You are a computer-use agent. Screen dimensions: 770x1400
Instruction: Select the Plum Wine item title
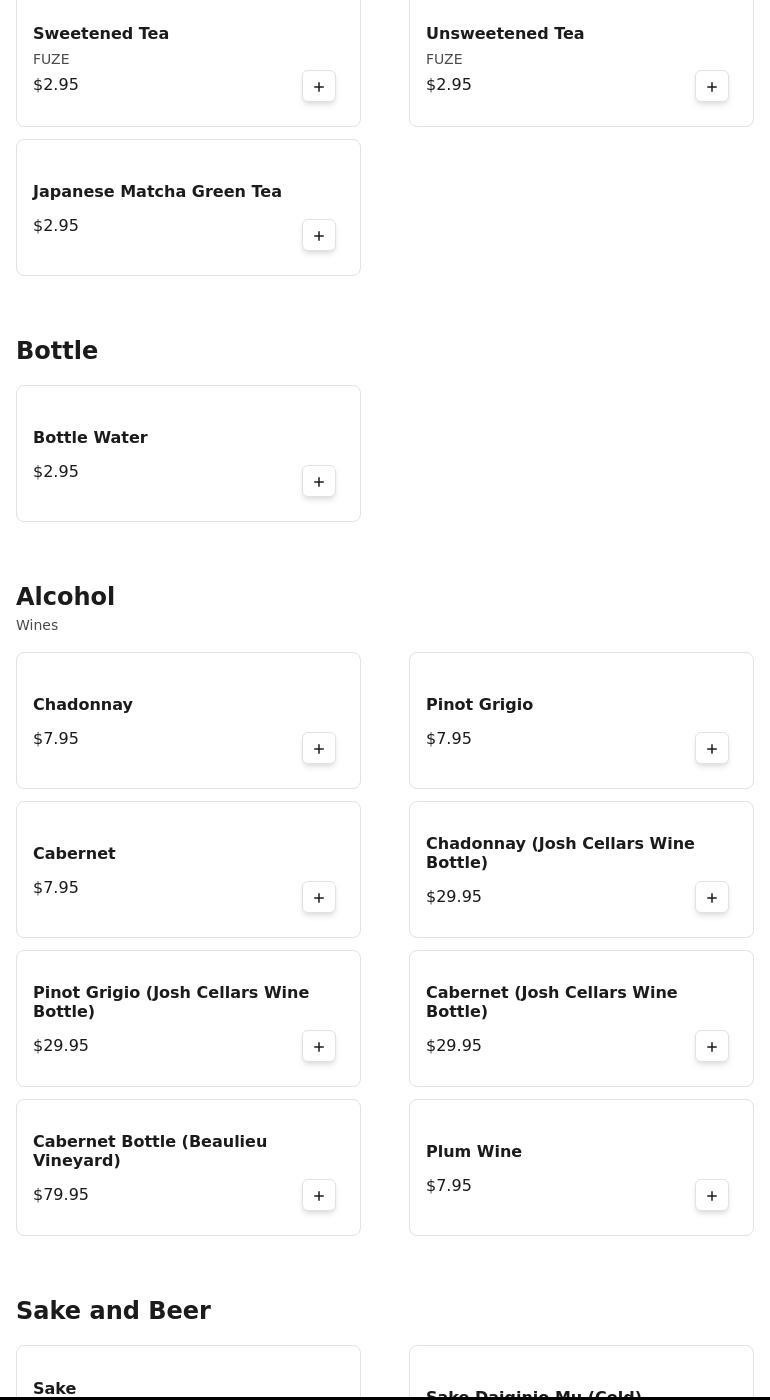(474, 1152)
